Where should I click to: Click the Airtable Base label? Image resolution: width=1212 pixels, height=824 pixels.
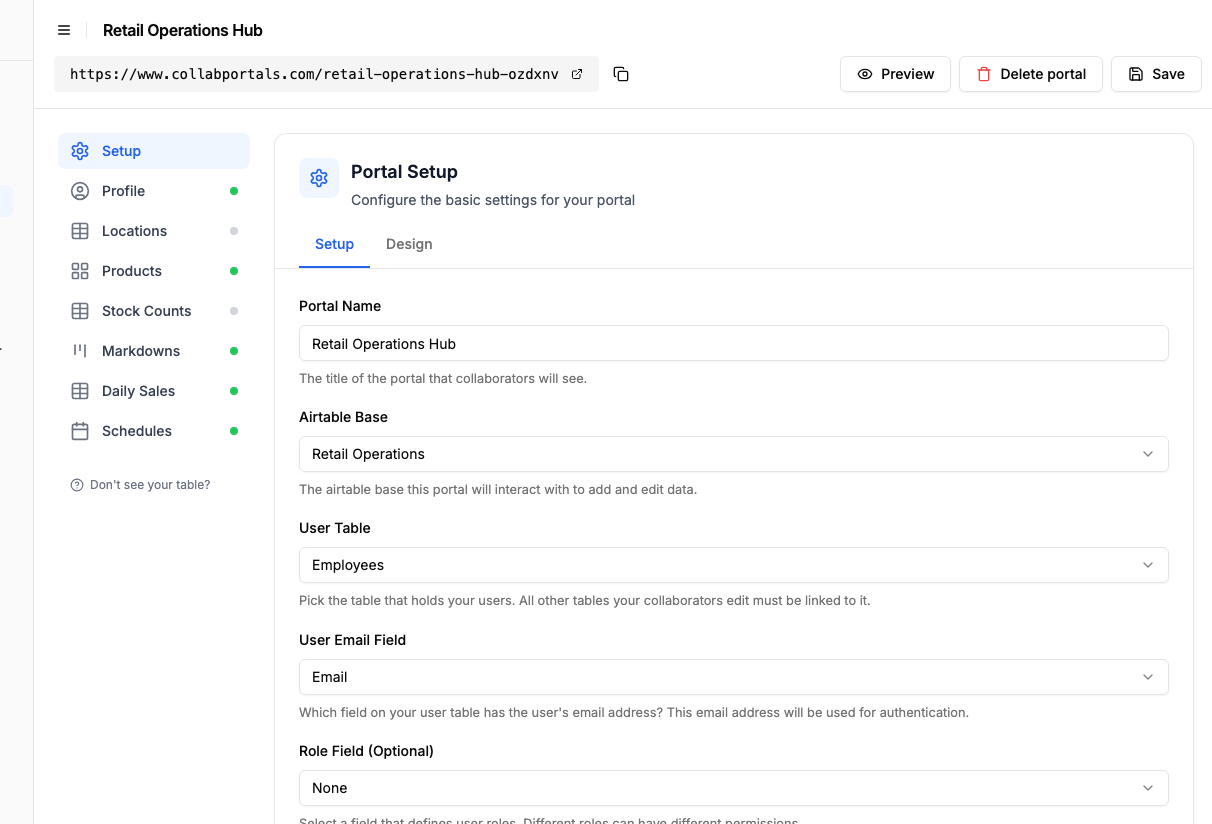[x=343, y=417]
